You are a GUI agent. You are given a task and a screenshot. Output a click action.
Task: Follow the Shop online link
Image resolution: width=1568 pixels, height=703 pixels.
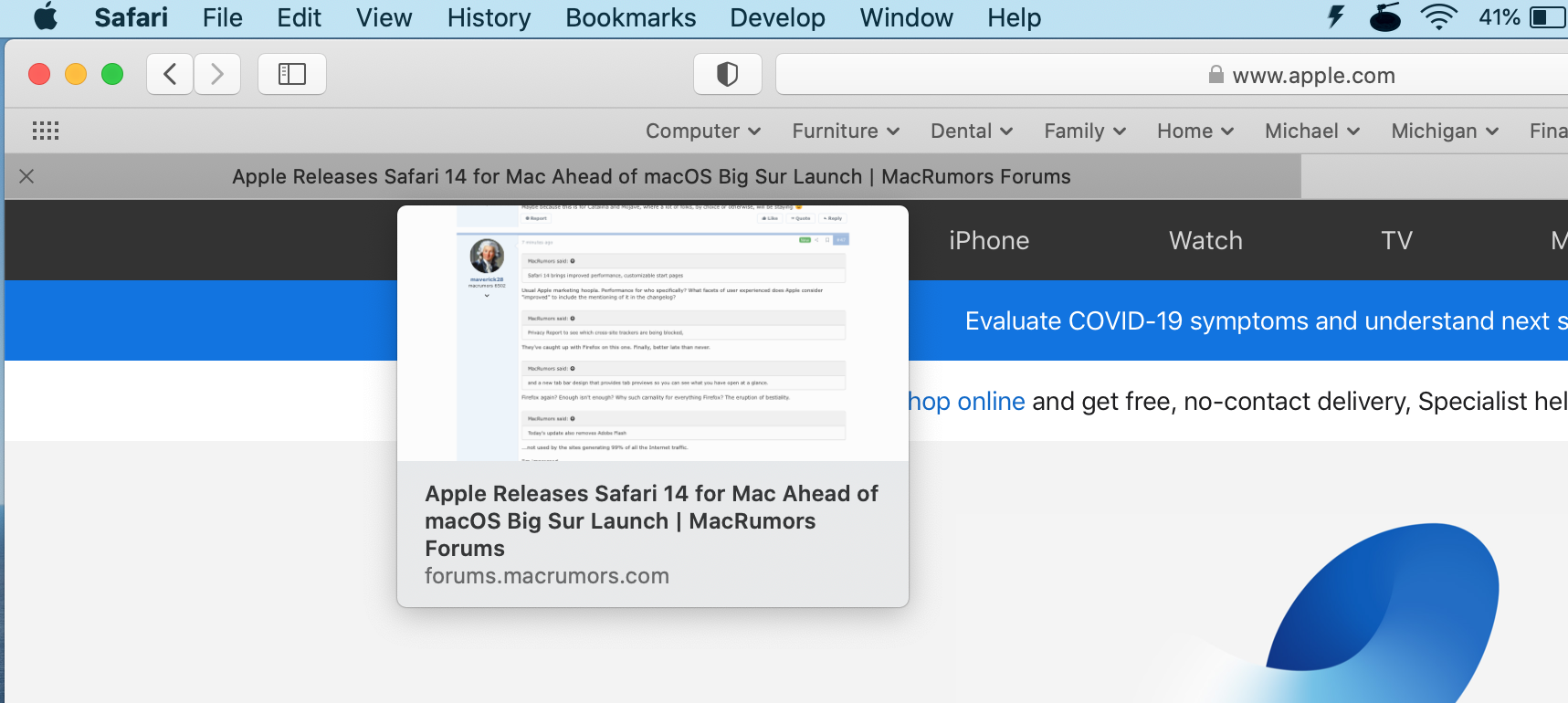[x=967, y=401]
